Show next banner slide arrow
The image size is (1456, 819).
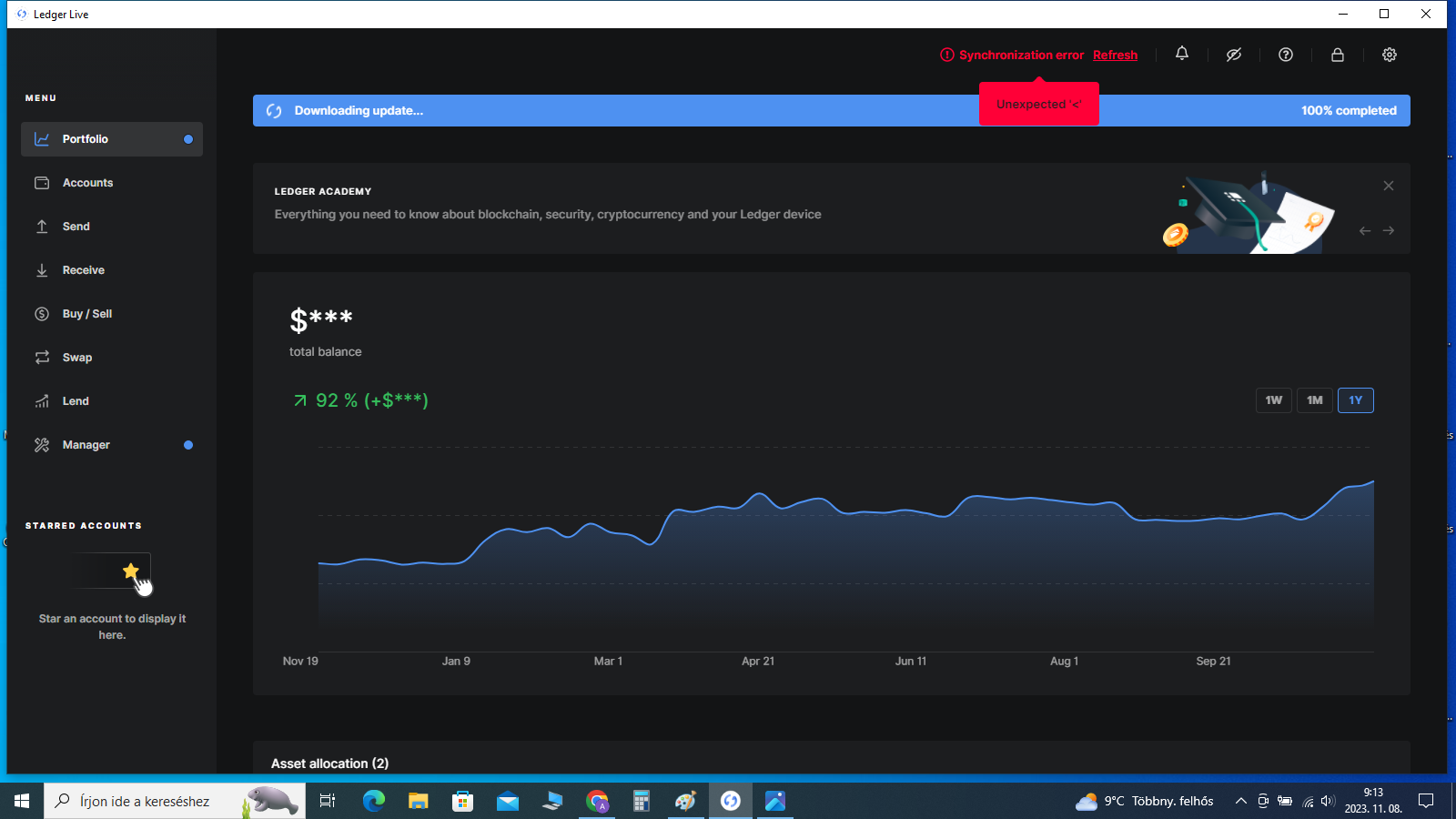1389,231
